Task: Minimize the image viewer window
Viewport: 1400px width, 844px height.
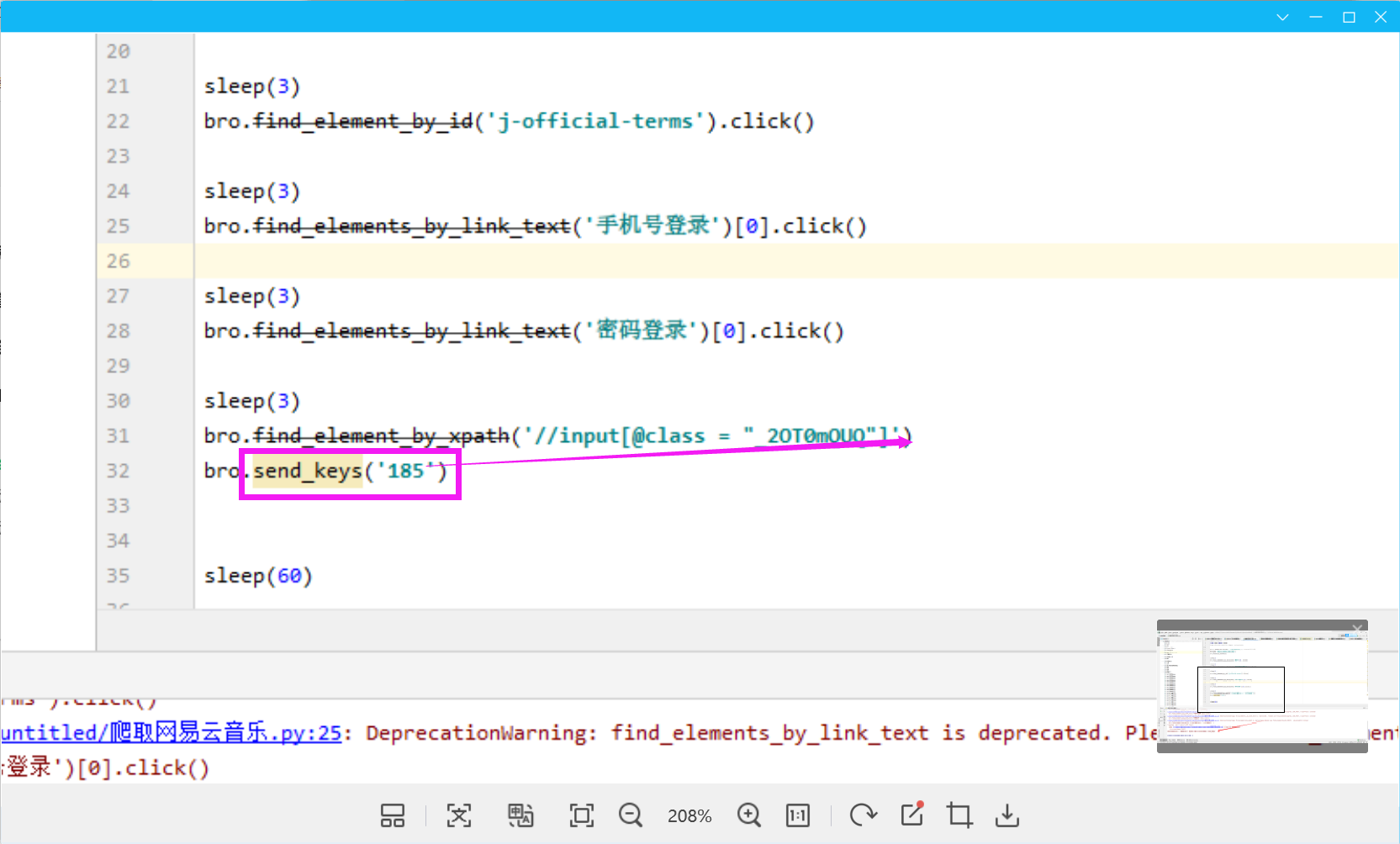Action: [1316, 17]
